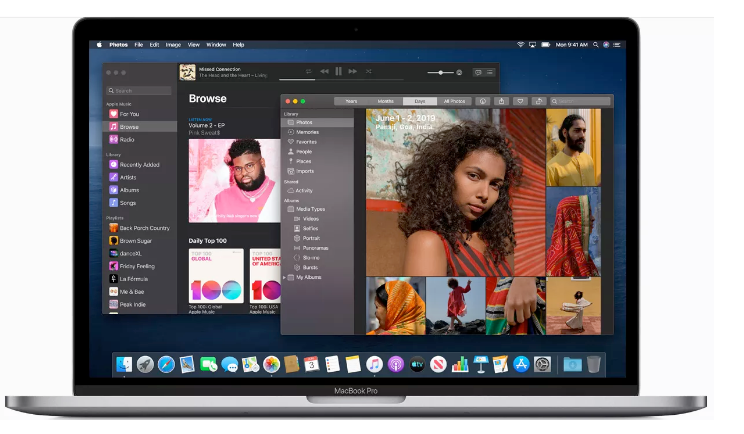Viewport: 744px width, 434px height.
Task: Open App Store from the Dock
Action: pyautogui.click(x=521, y=364)
